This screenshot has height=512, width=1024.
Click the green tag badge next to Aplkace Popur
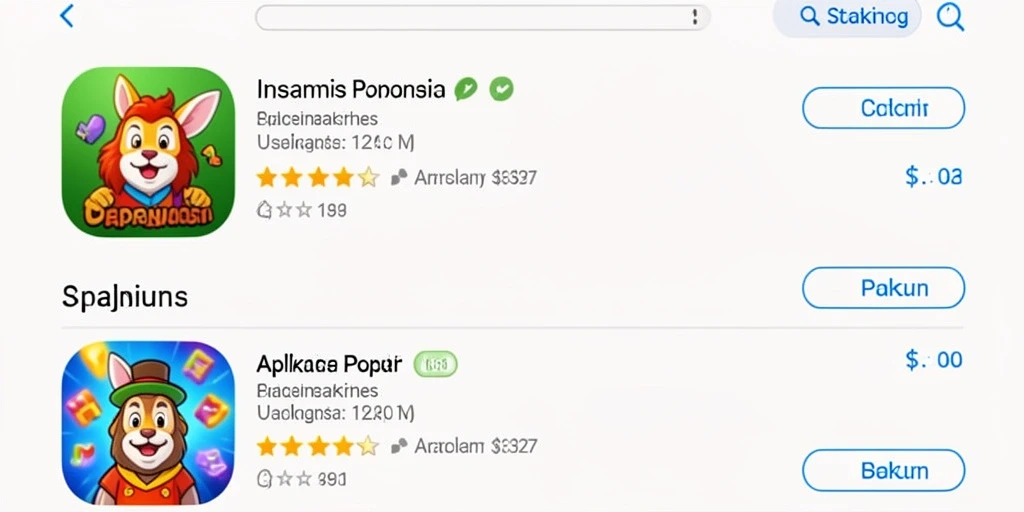point(436,364)
